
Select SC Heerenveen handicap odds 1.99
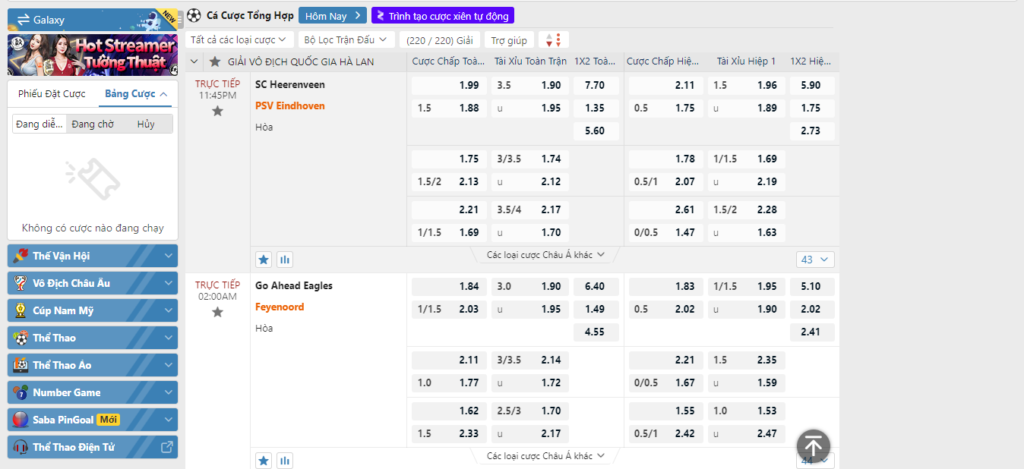[449, 86]
